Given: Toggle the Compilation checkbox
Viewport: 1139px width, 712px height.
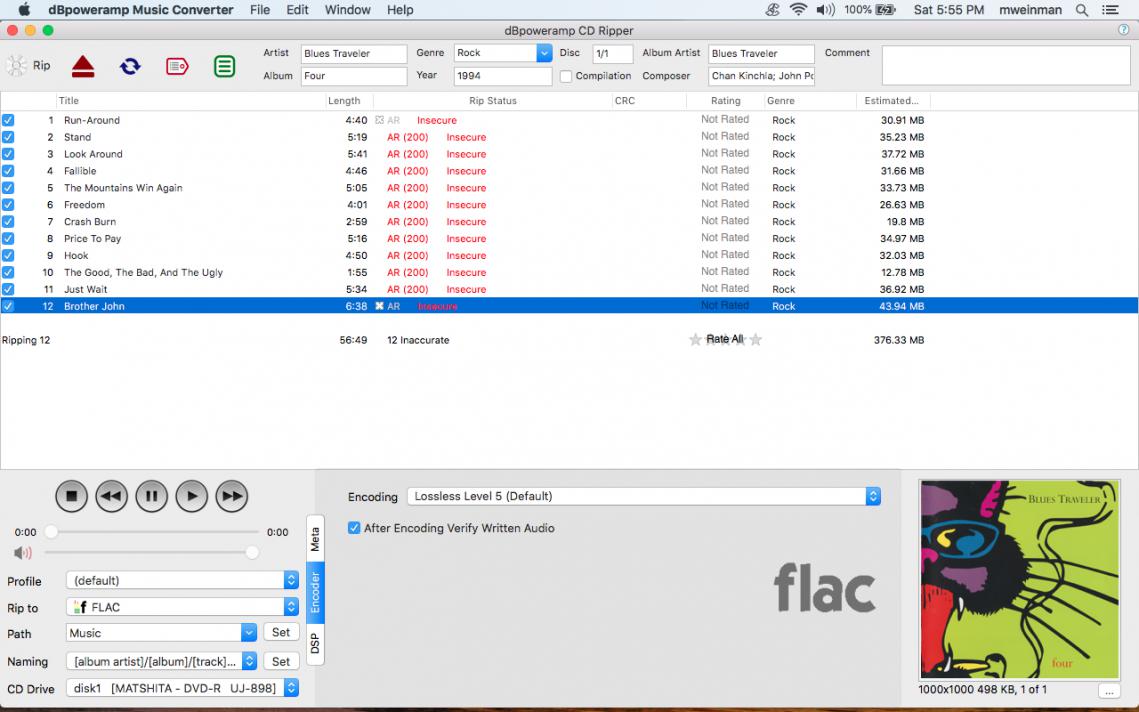Looking at the screenshot, I should point(566,76).
